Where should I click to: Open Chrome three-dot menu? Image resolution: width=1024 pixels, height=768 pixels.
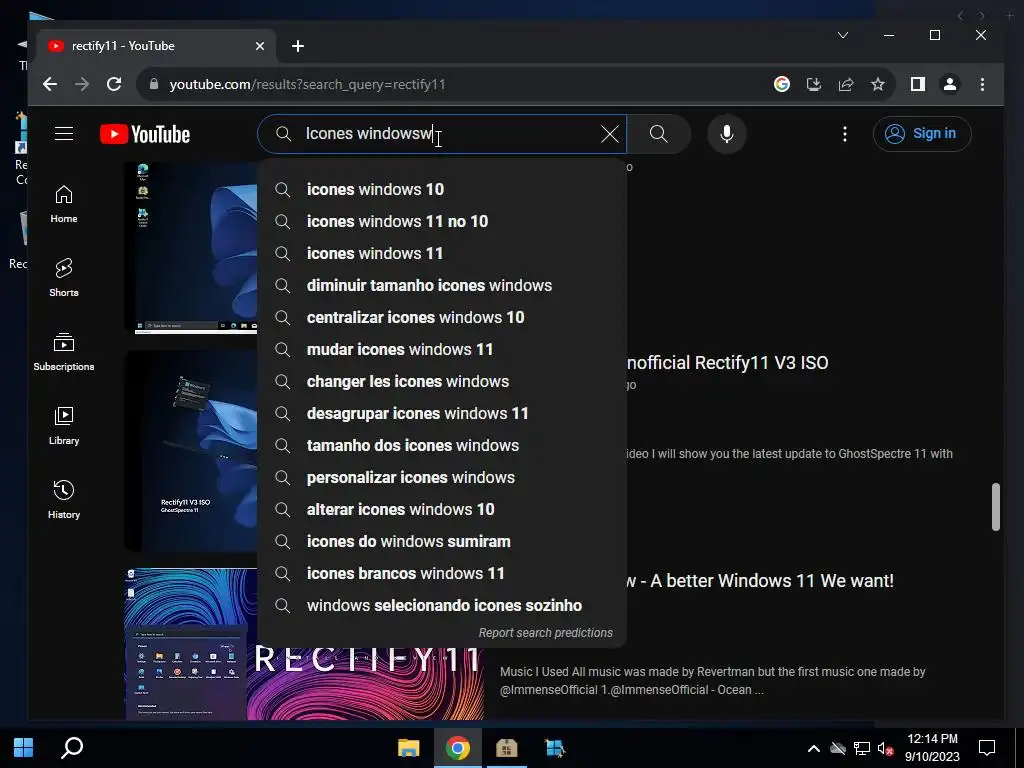(x=982, y=84)
